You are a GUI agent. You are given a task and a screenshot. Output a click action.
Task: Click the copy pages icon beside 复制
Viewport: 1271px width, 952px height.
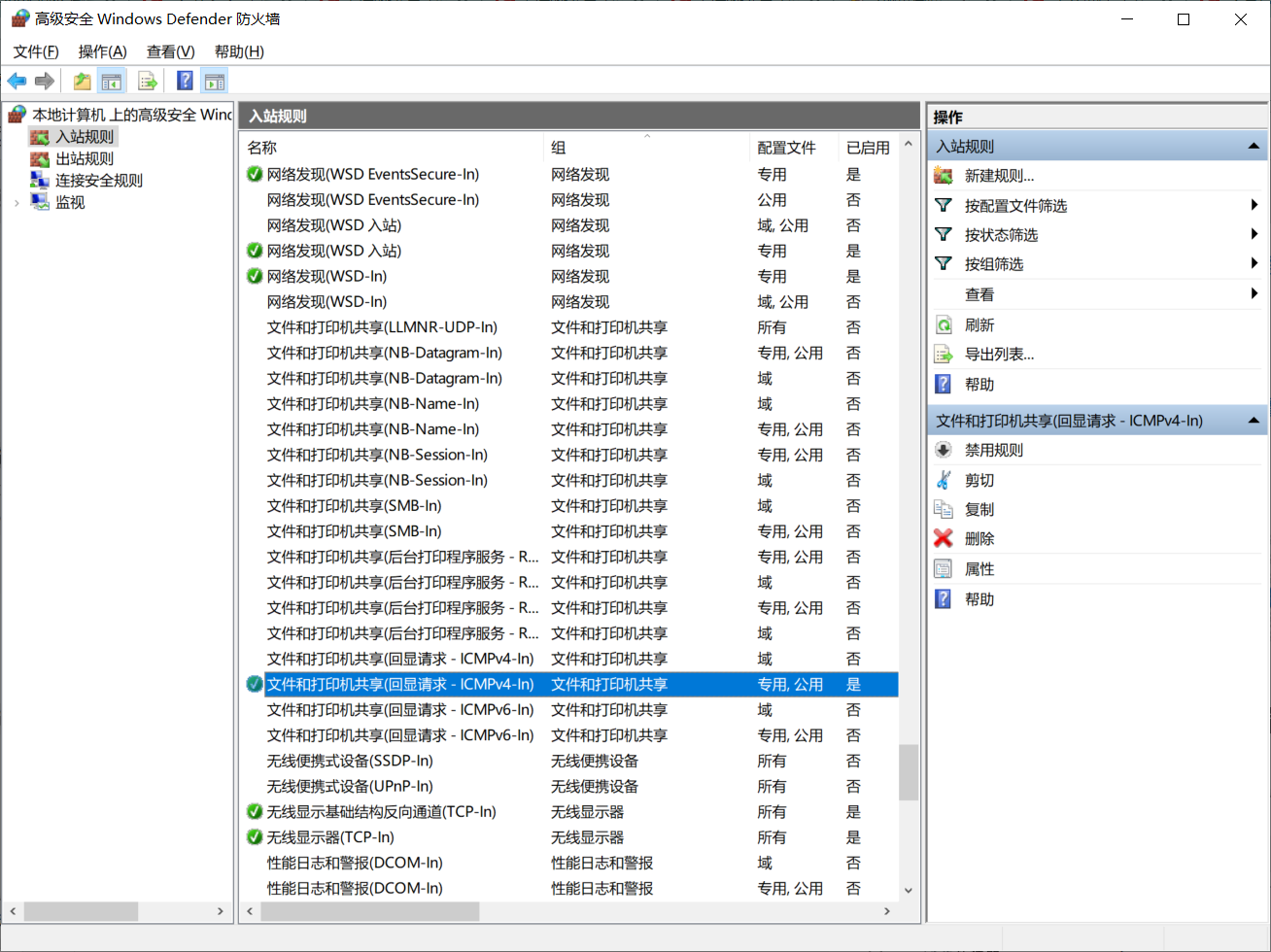click(x=944, y=509)
